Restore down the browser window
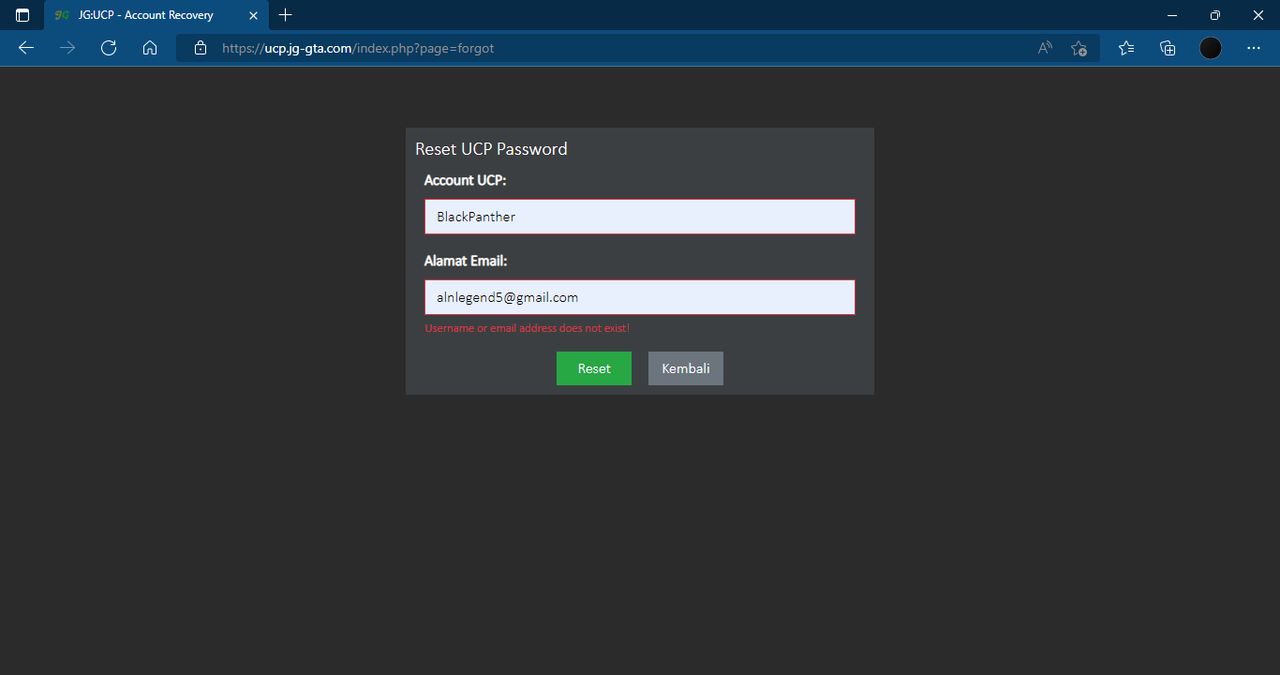The image size is (1280, 675). (x=1215, y=15)
